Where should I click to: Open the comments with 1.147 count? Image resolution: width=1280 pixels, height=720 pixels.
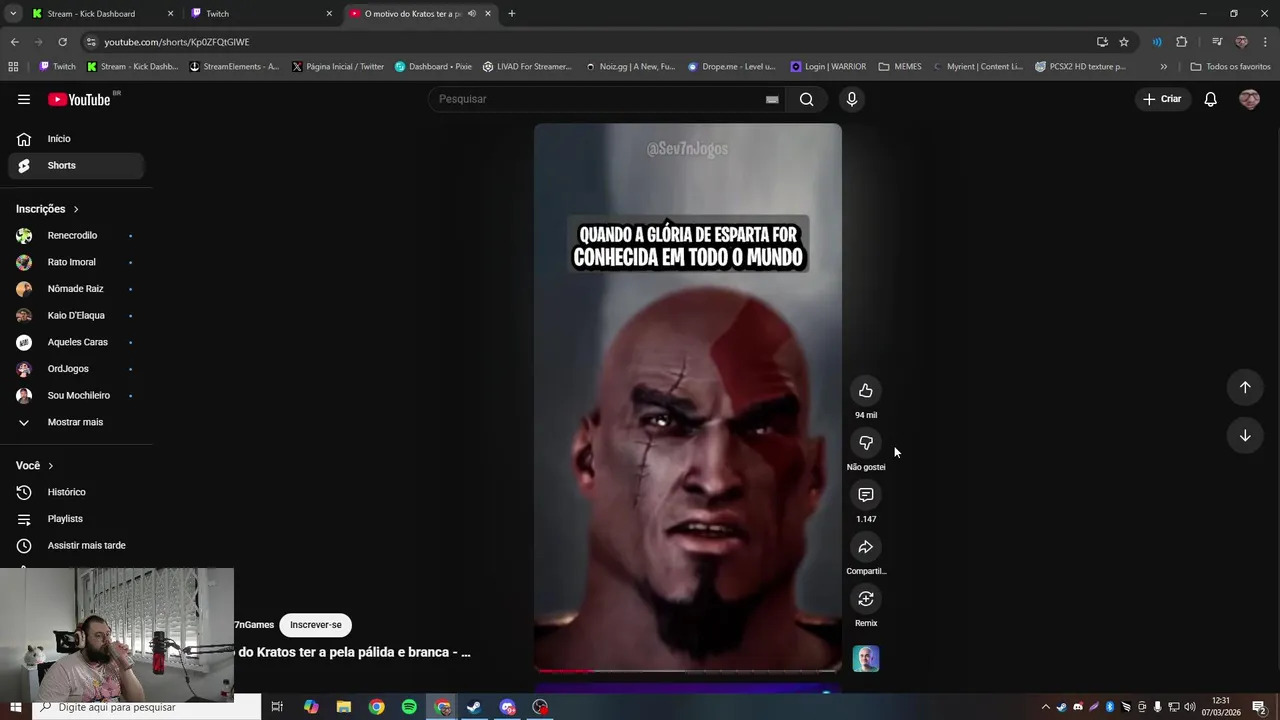tap(866, 495)
